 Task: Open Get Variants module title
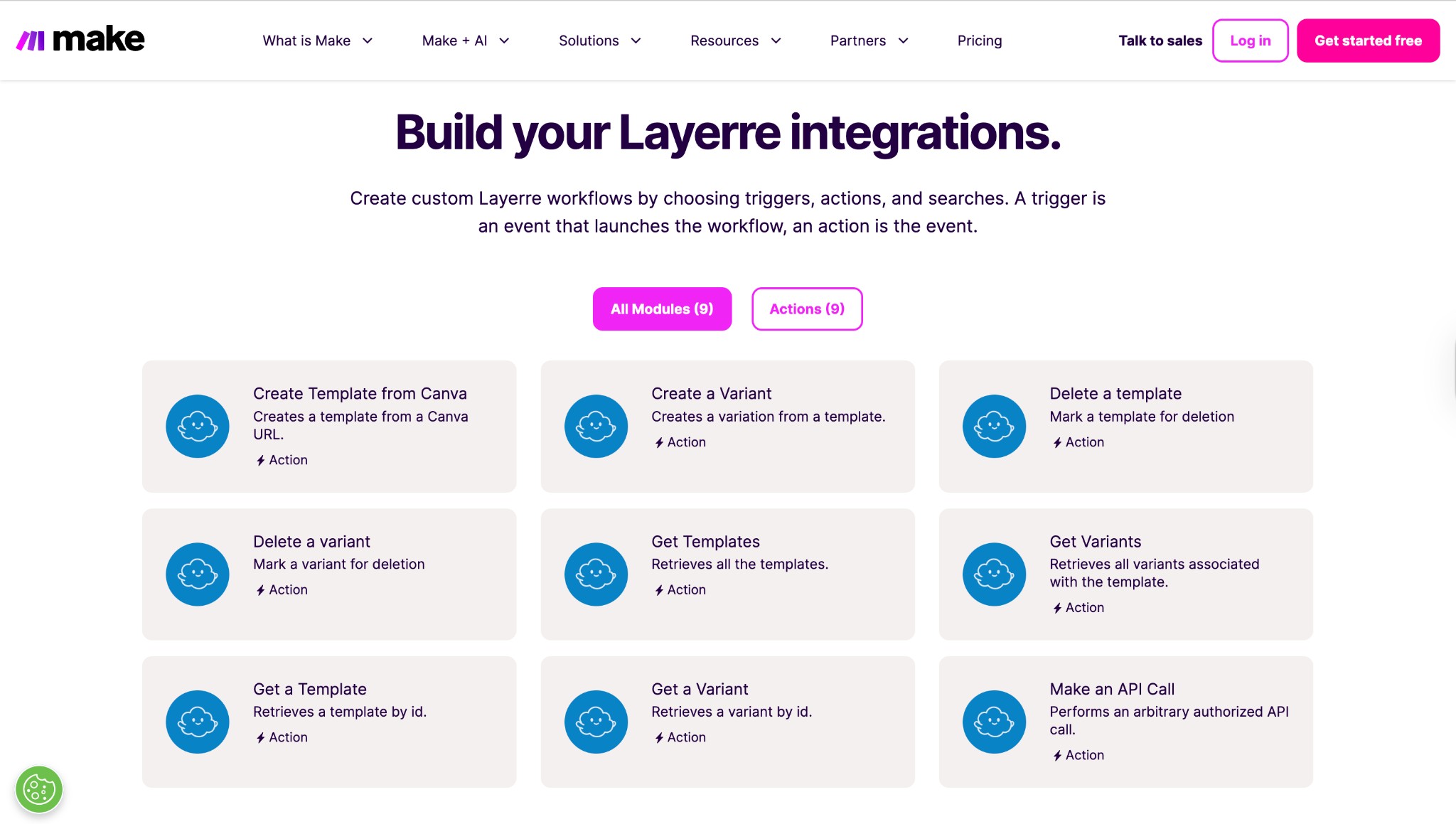(1095, 541)
